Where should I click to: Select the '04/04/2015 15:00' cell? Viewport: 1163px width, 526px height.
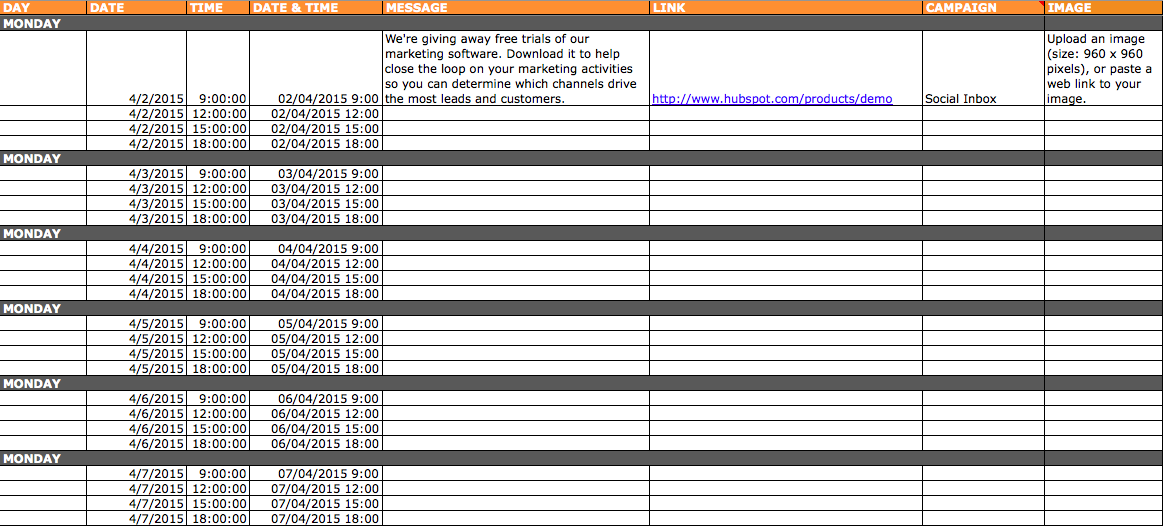pyautogui.click(x=316, y=278)
